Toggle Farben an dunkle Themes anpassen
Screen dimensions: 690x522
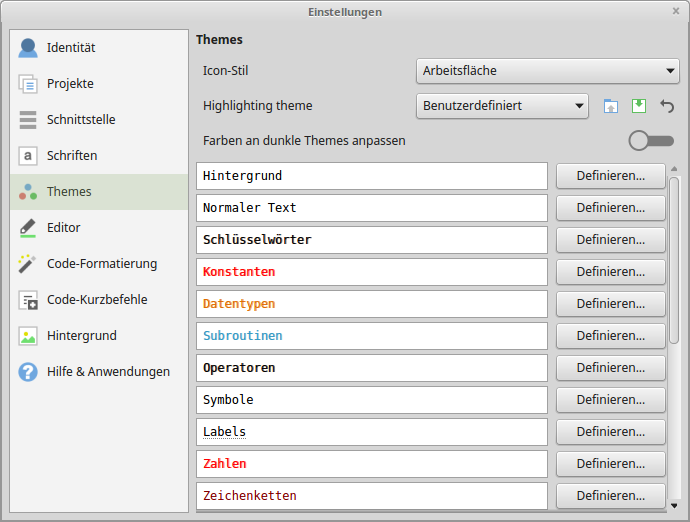[x=650, y=141]
